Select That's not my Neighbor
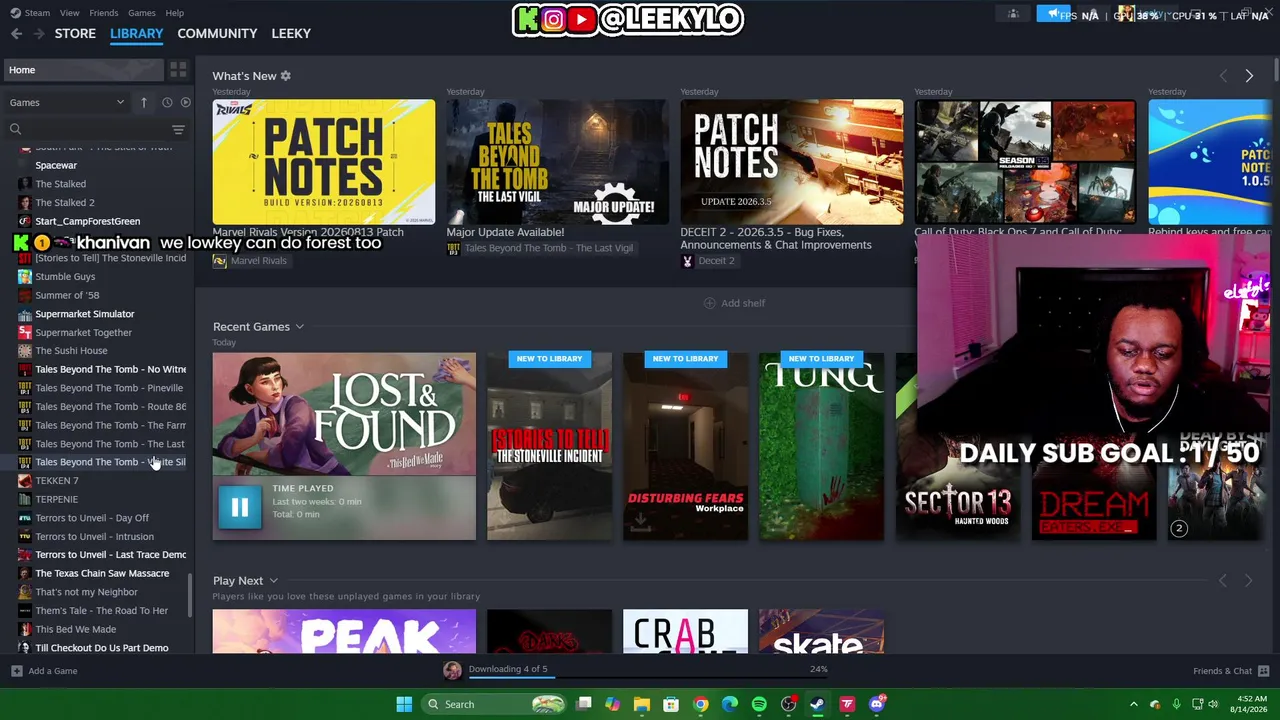 tap(86, 592)
